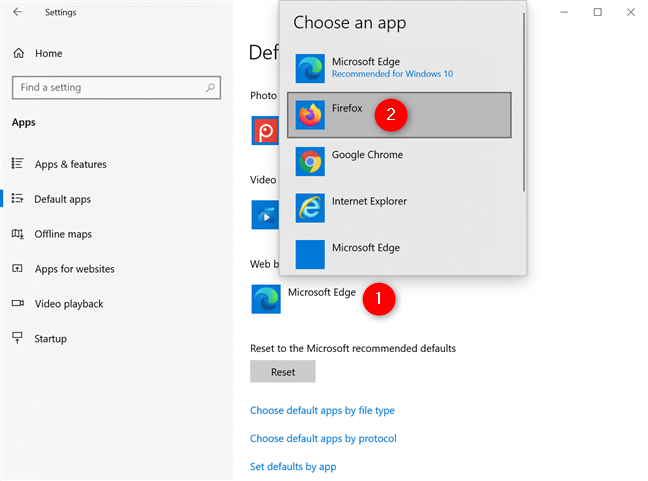Open Offline maps settings
Viewport: 648px width, 481px height.
[x=63, y=234]
